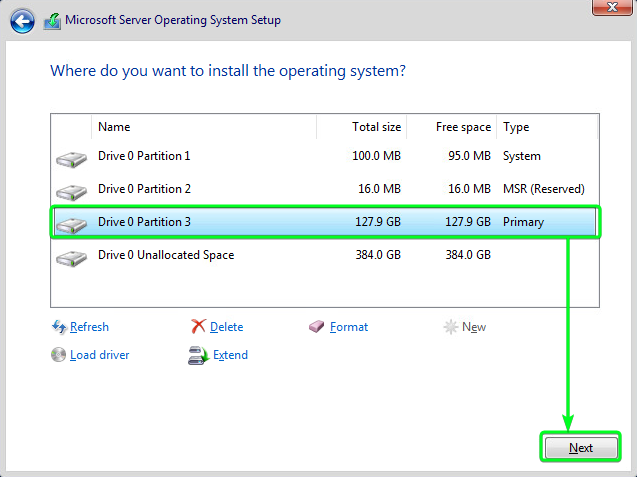
Task: Click the drive icon for Partition 2
Action: pyautogui.click(x=72, y=192)
